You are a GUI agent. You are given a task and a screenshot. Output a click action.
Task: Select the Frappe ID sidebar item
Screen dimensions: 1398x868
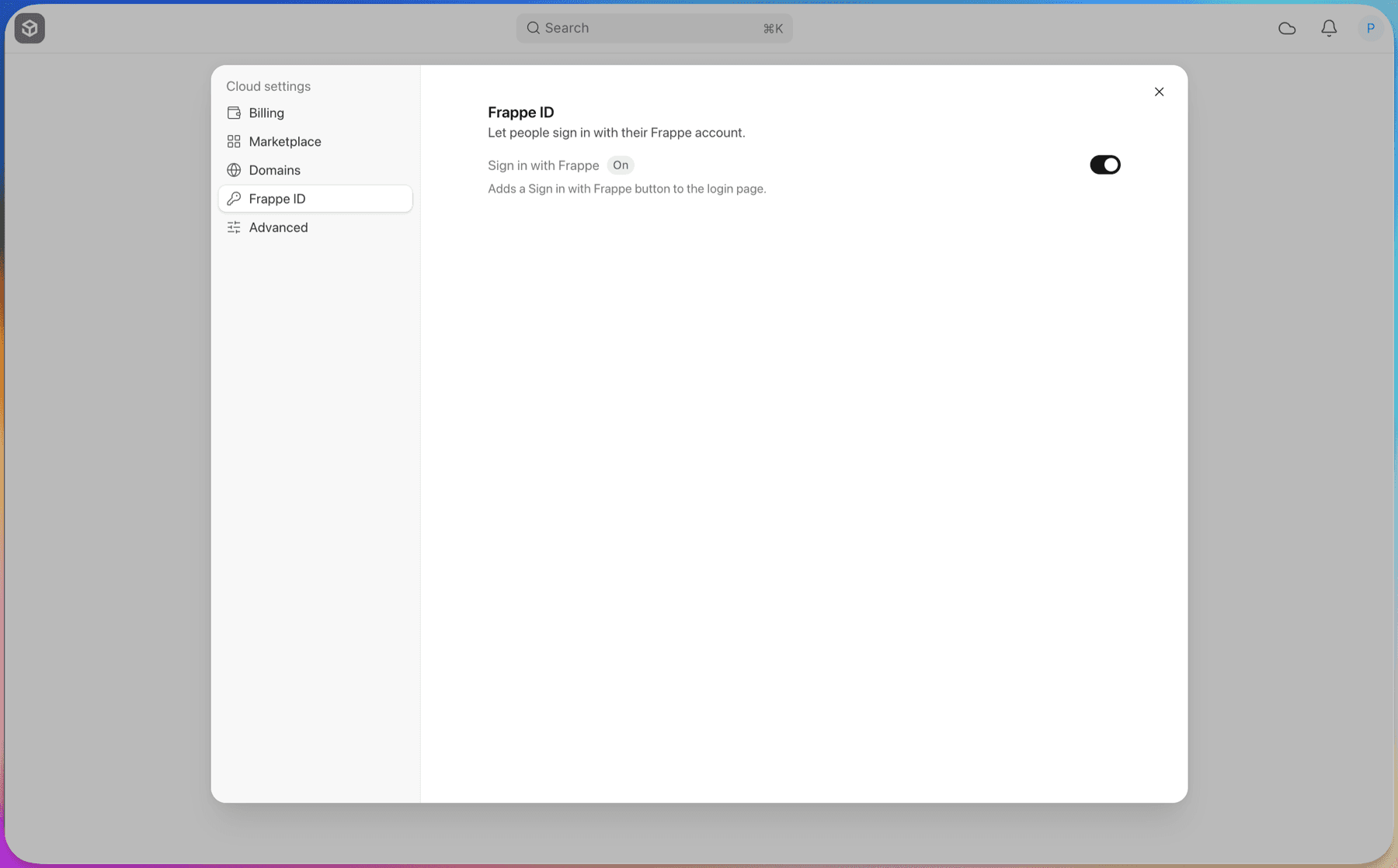315,199
